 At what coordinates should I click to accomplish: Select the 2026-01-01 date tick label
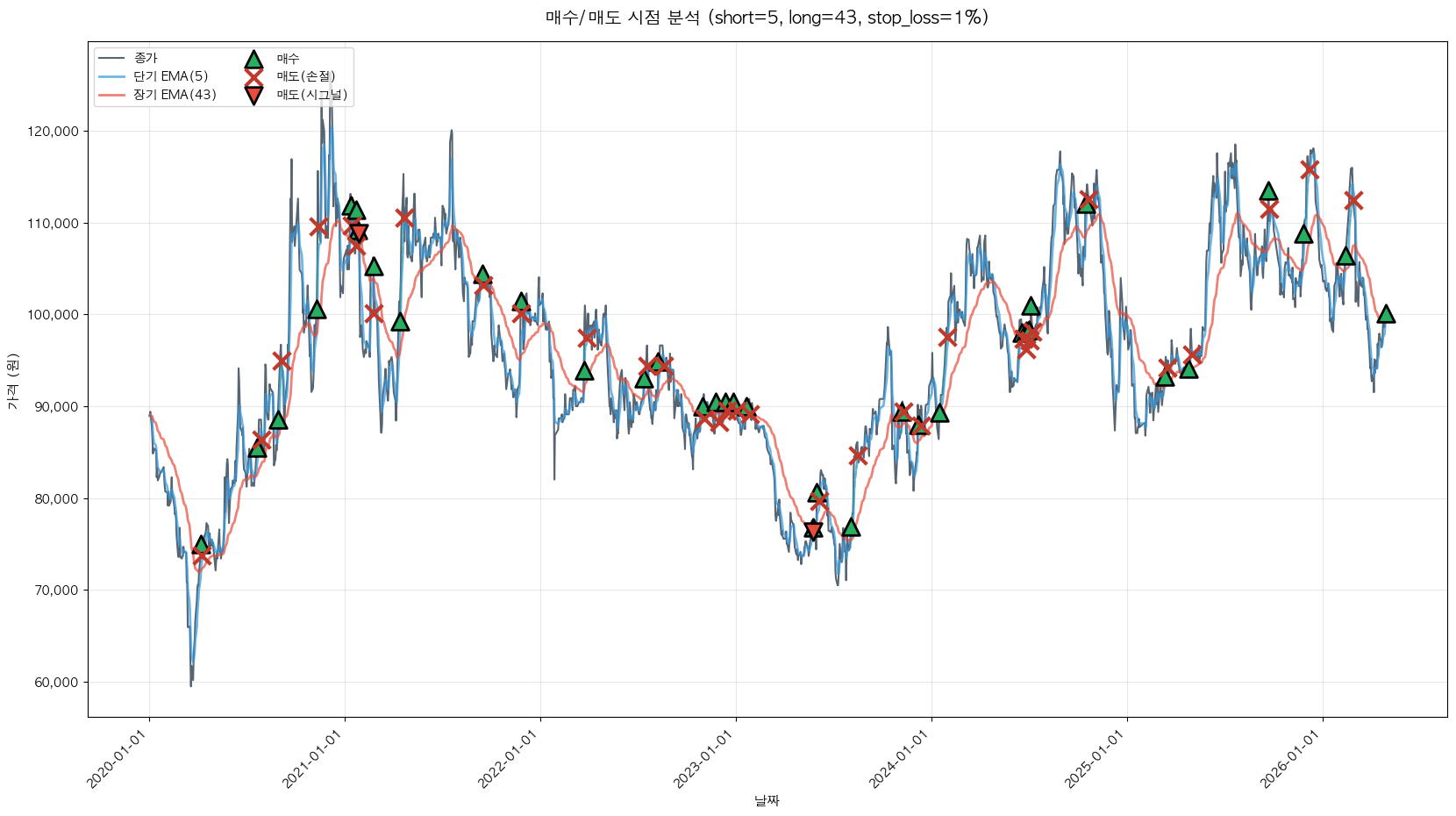1289,760
